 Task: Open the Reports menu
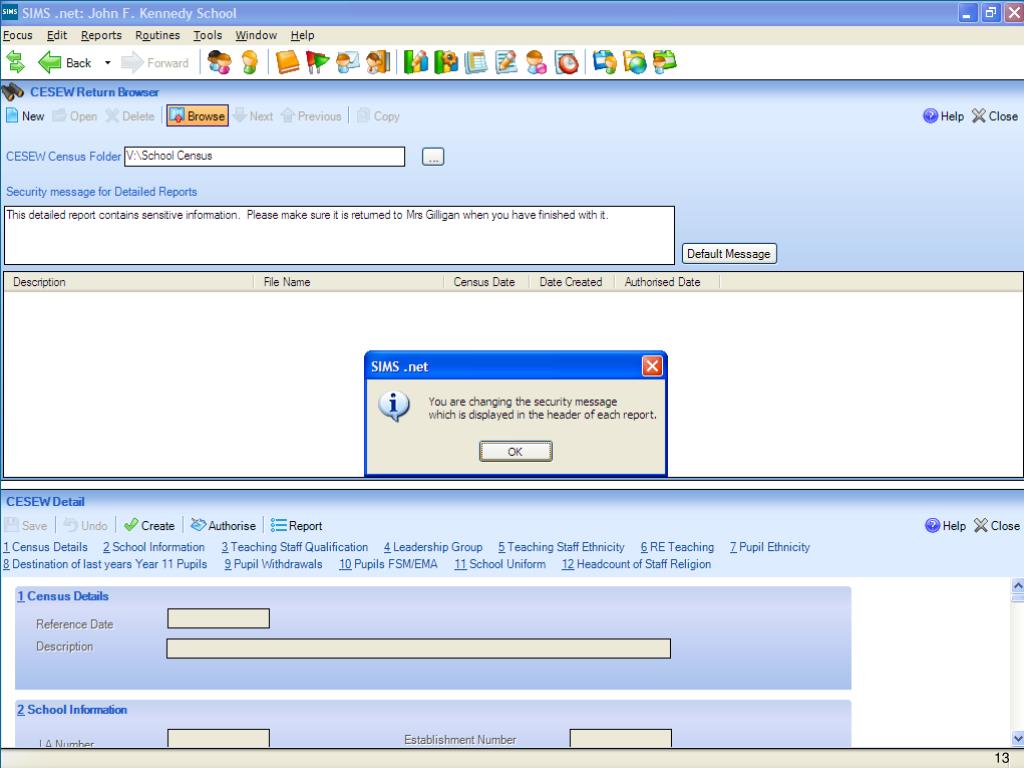101,35
